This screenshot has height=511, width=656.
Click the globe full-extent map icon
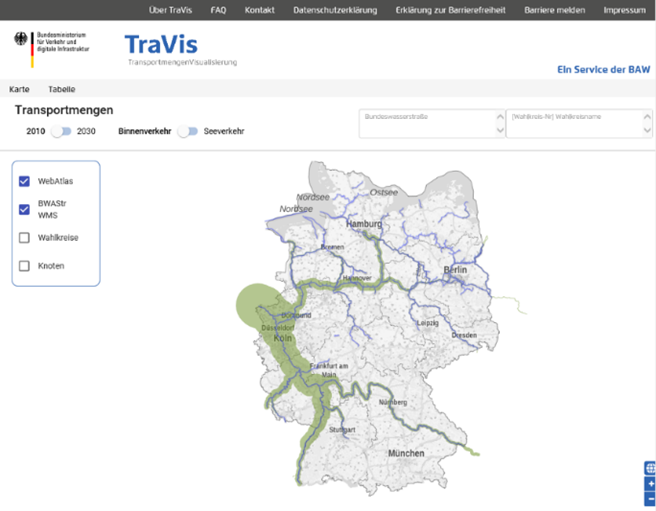tap(650, 468)
